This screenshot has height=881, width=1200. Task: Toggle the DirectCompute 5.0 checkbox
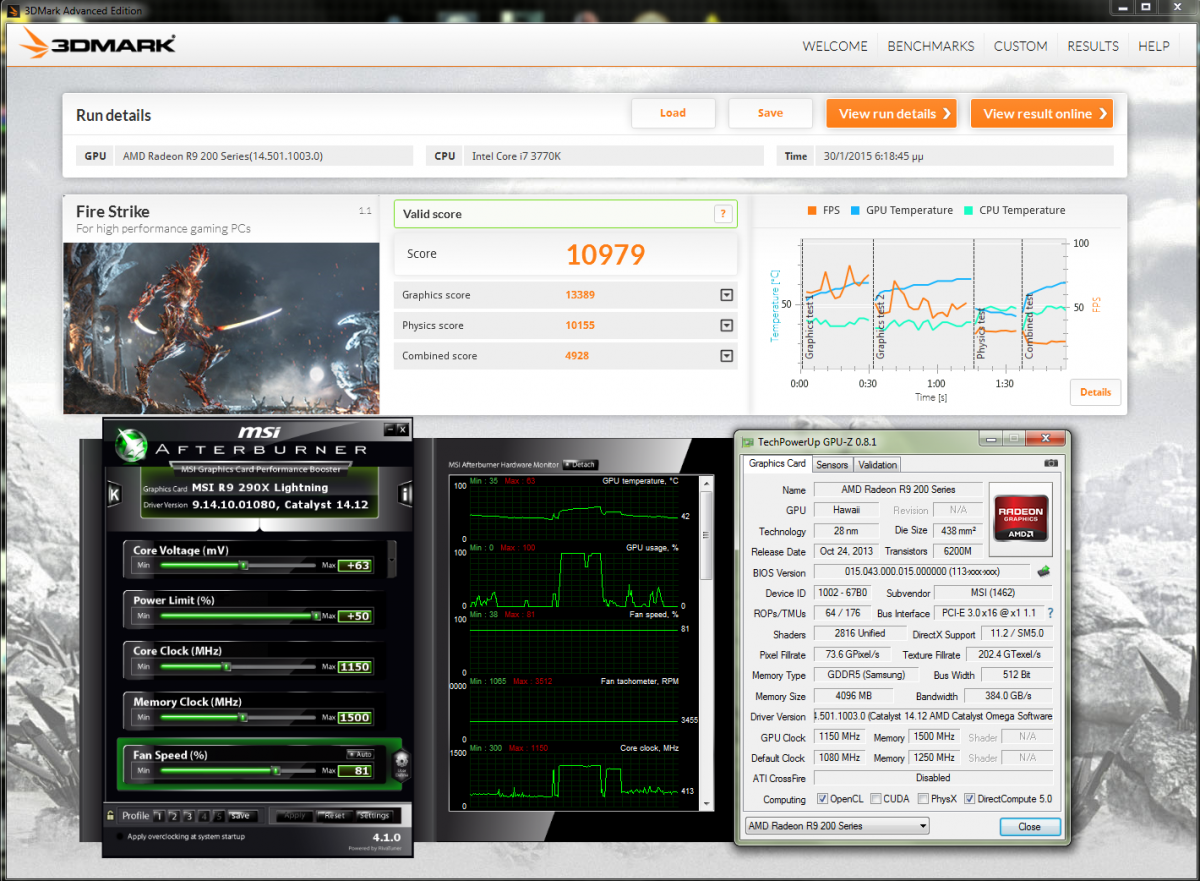click(969, 799)
